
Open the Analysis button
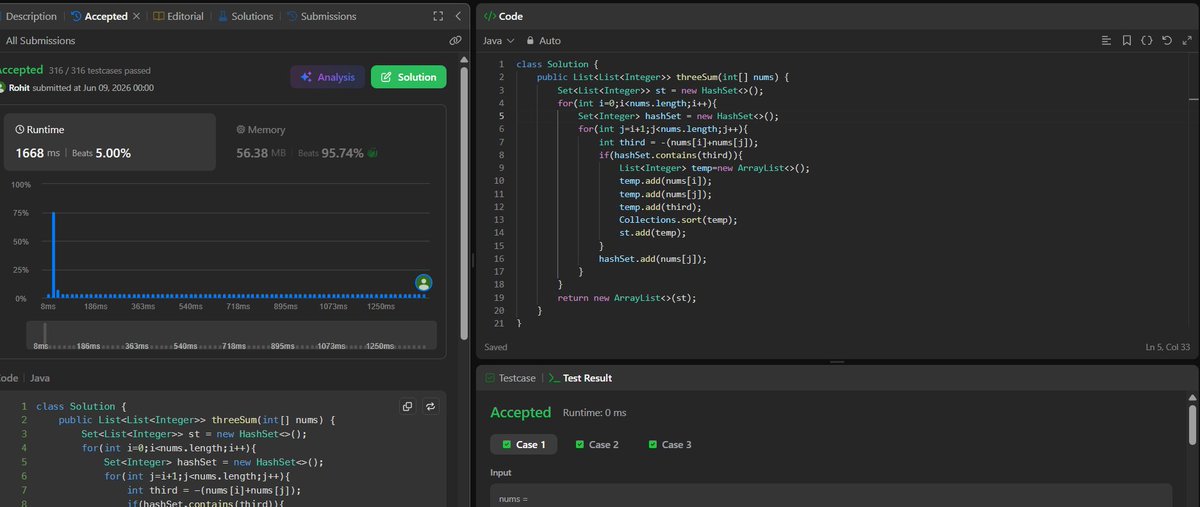click(x=327, y=77)
